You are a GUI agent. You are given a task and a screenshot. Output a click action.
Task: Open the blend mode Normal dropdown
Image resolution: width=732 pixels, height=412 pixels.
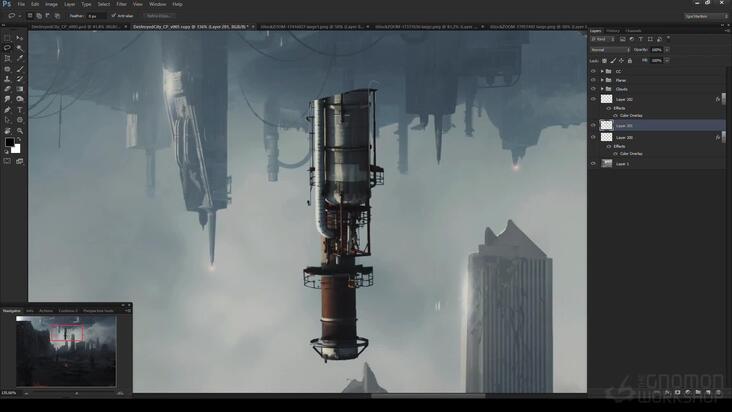click(610, 50)
